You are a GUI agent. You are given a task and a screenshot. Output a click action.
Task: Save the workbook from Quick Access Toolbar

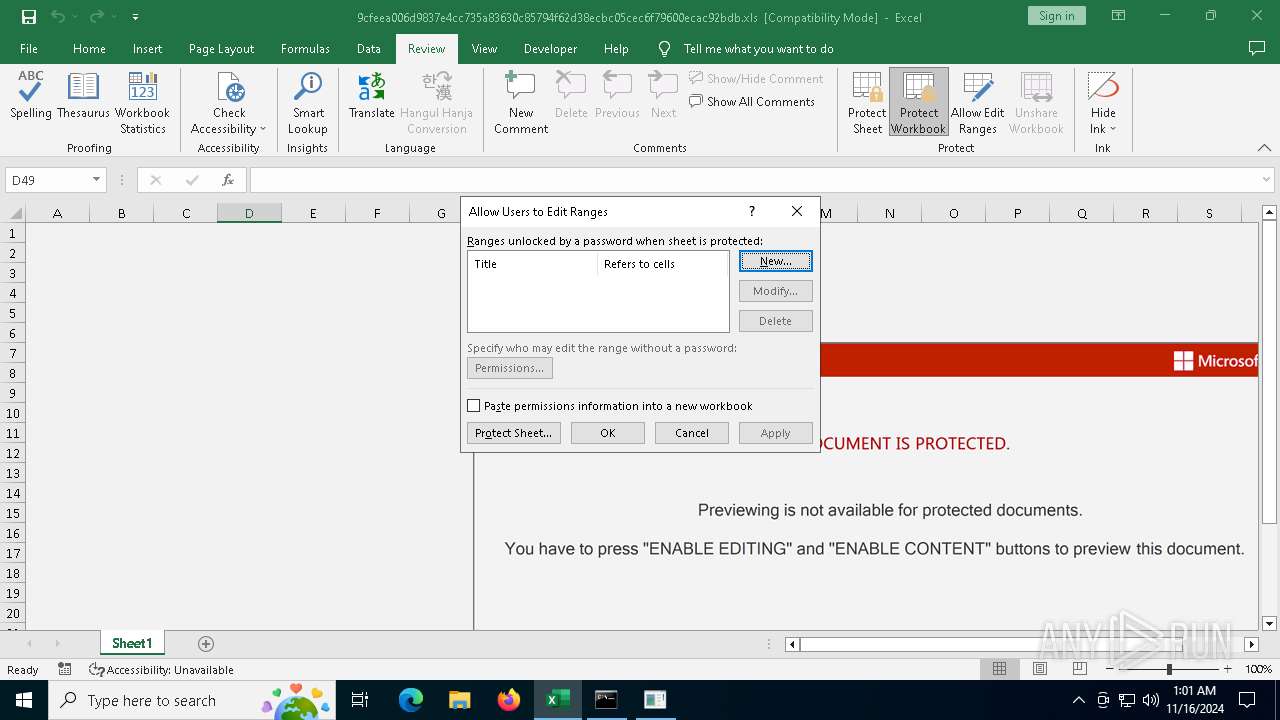point(29,17)
